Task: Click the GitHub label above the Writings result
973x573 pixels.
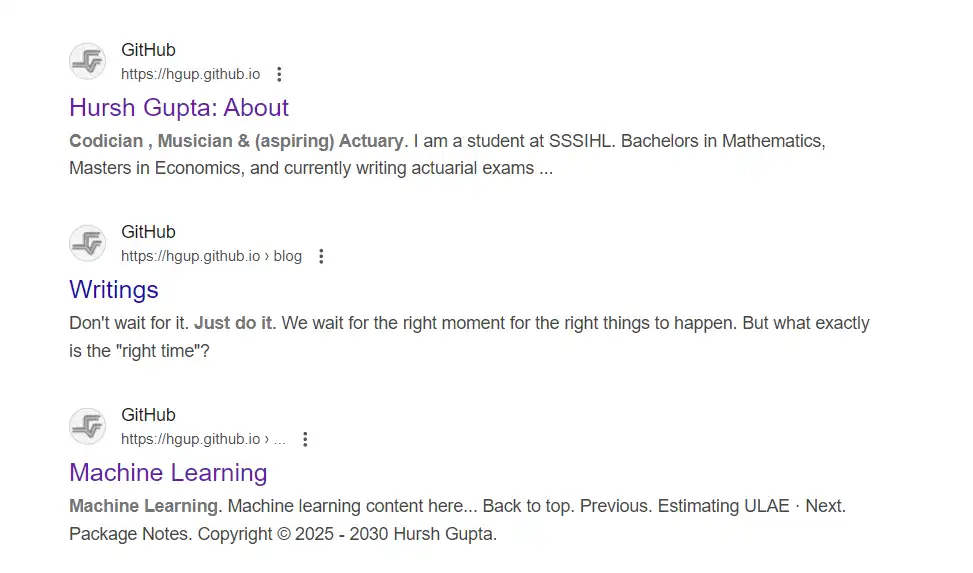Action: coord(148,232)
